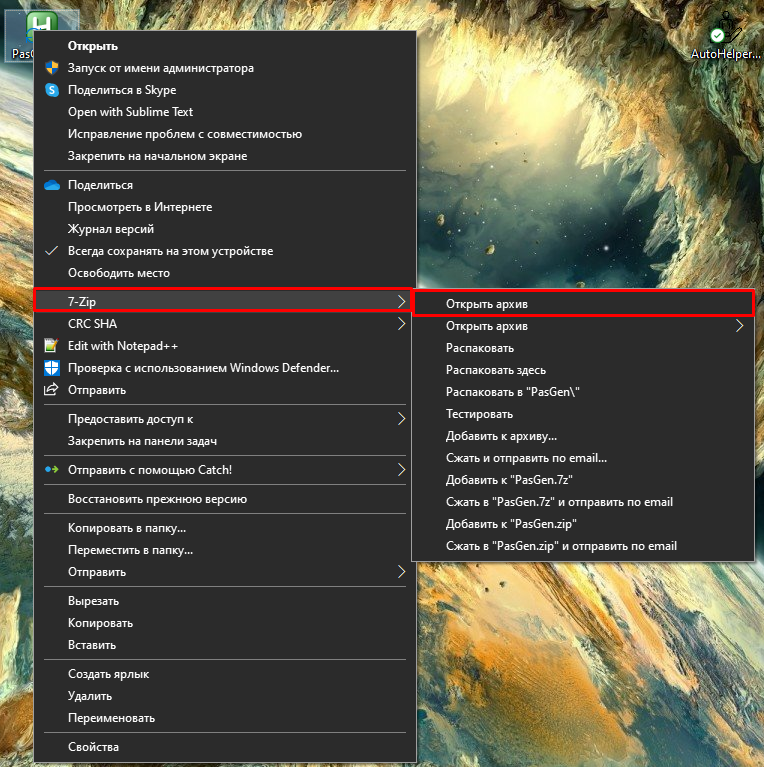Screen dimensions: 764x767
Task: Click the OneDrive cloud icon next to Поделиться
Action: coord(52,185)
